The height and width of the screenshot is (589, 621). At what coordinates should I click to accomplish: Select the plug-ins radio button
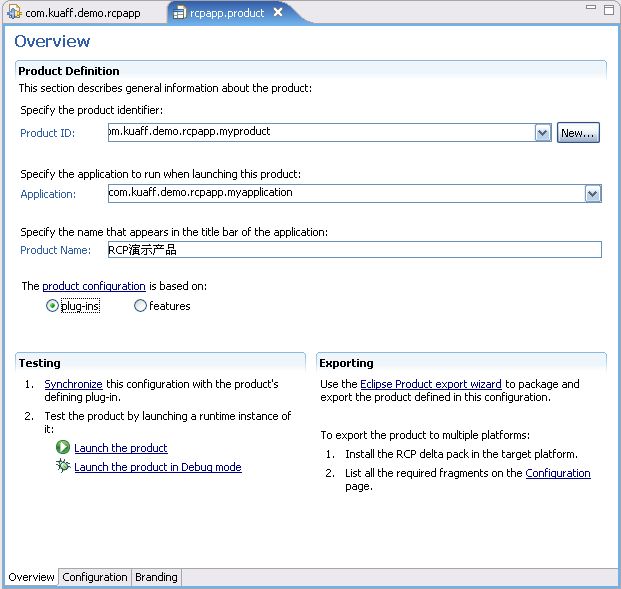coord(52,306)
